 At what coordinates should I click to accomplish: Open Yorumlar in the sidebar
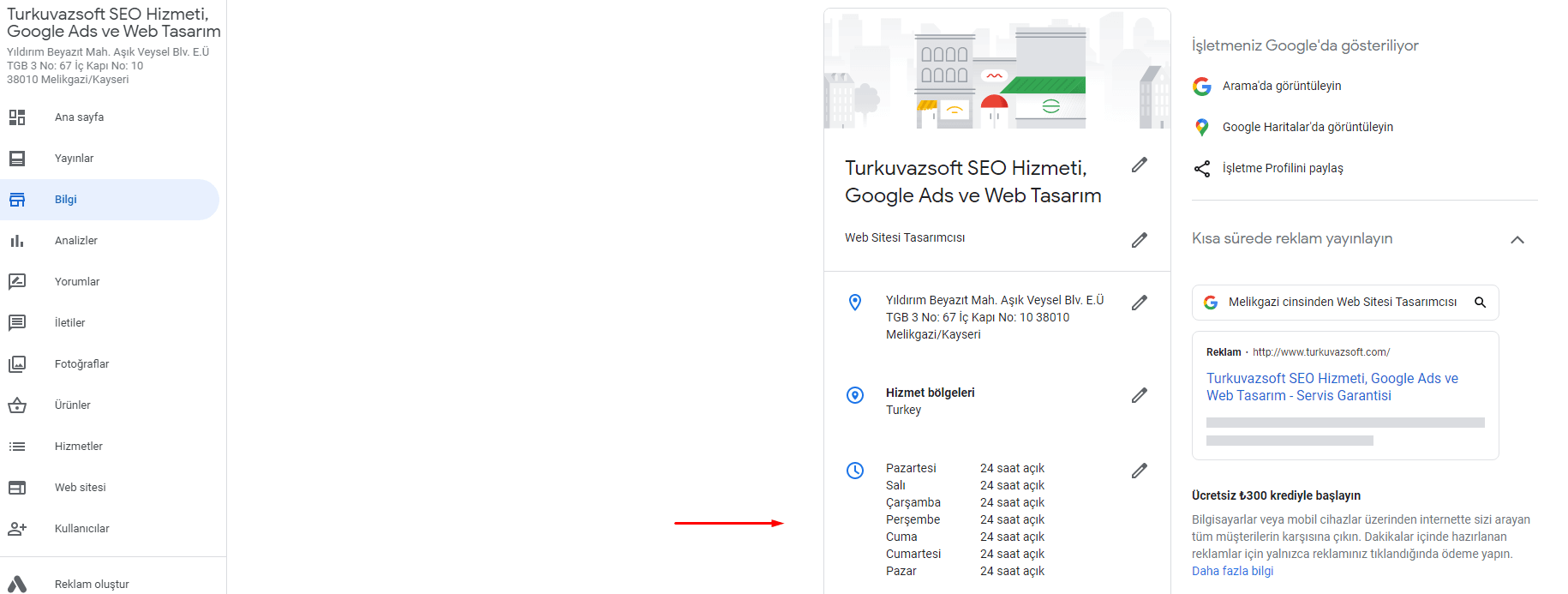point(77,282)
